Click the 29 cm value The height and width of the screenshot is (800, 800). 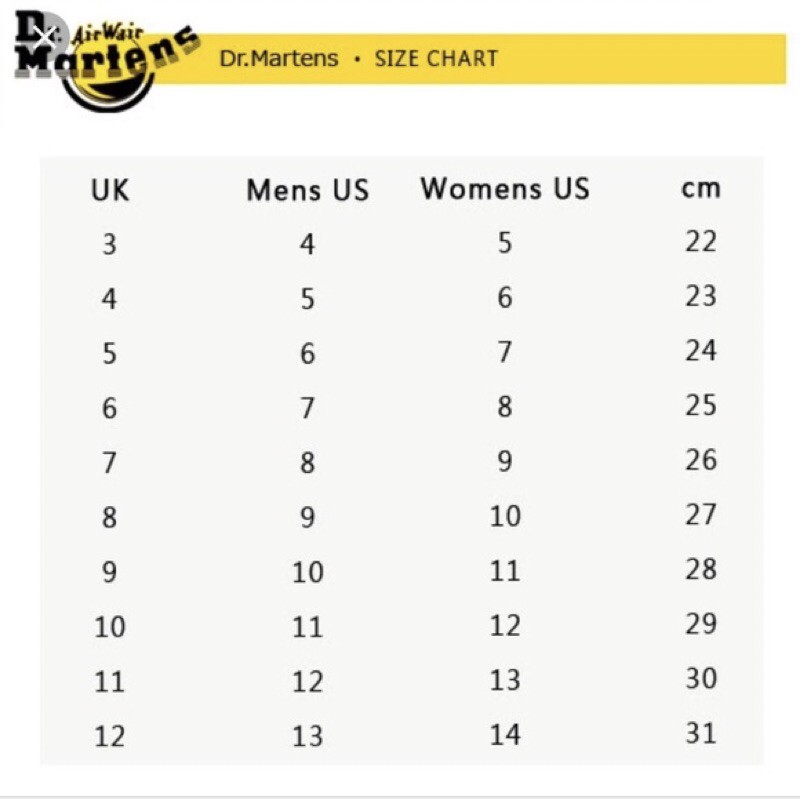[701, 624]
